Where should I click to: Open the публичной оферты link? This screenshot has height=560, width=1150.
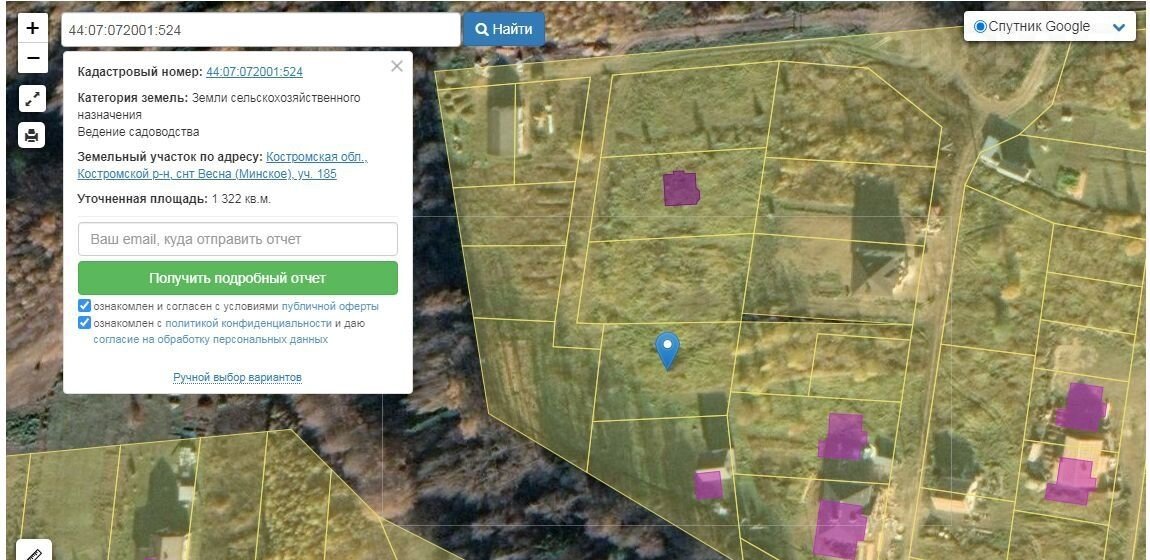pos(330,306)
